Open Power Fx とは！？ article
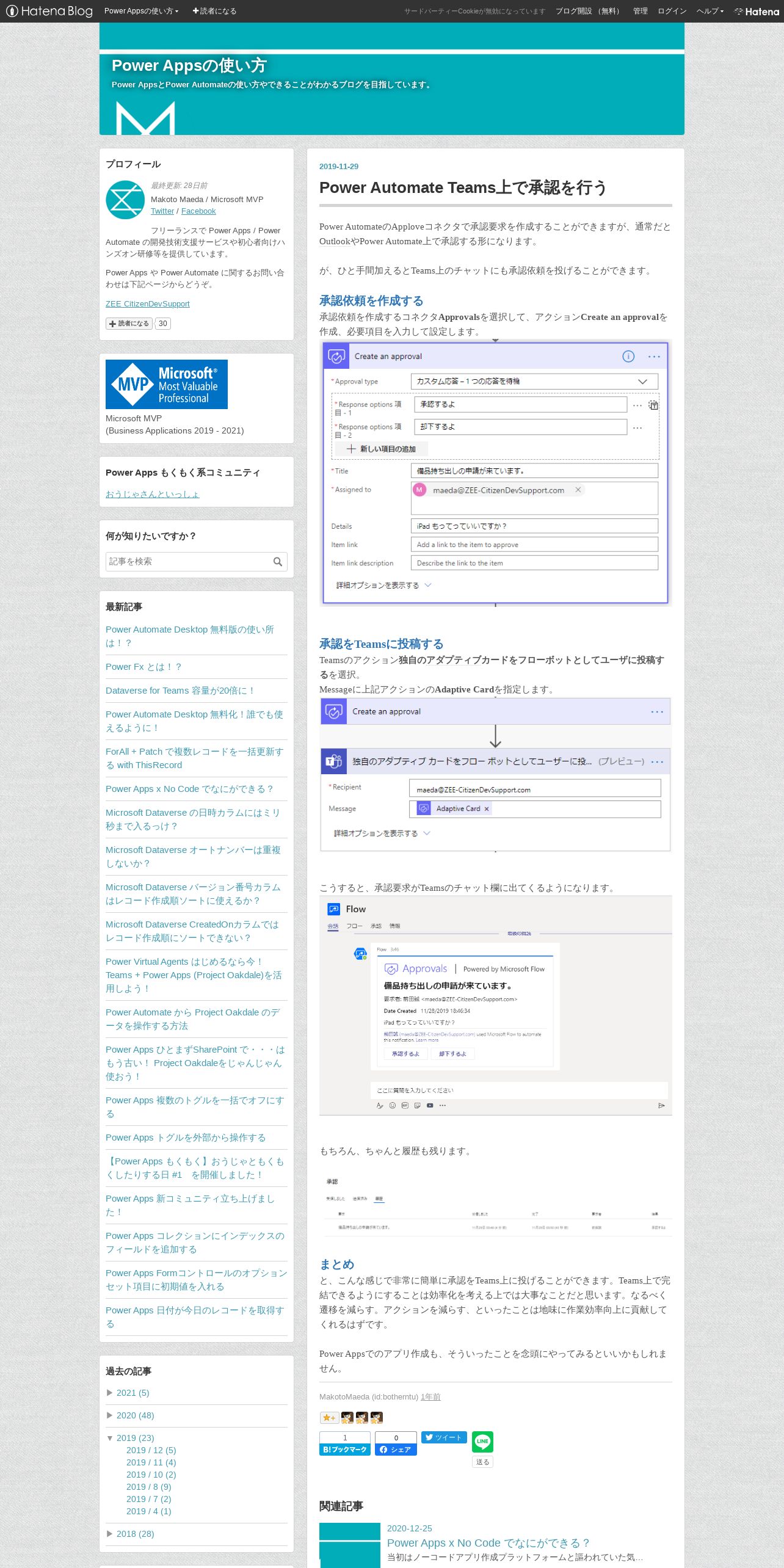 click(x=143, y=667)
